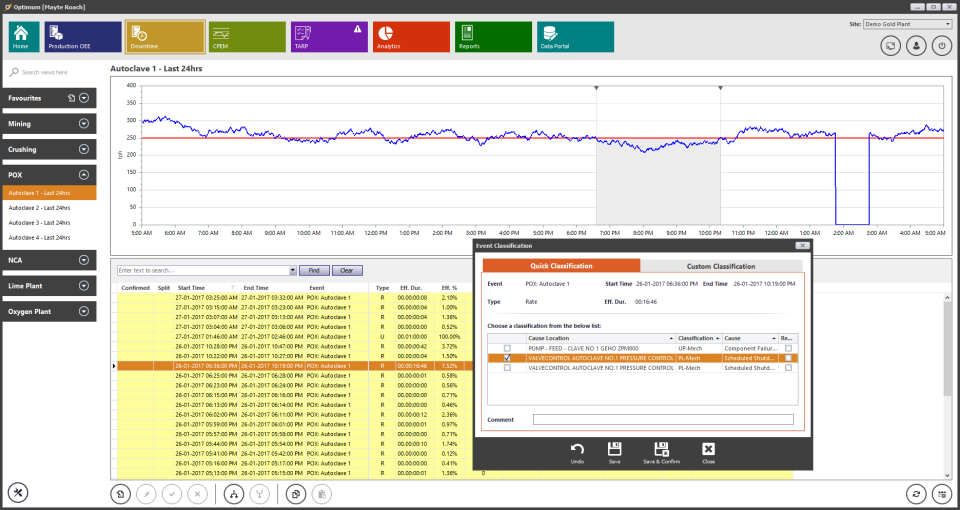Expand the Crushing sidebar section
Screen dimensions: 960x510
84,149
